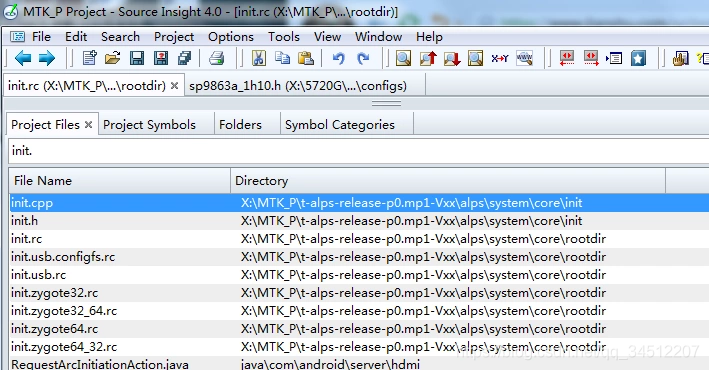709x370 pixels.
Task: Open the Help menu
Action: pos(429,37)
